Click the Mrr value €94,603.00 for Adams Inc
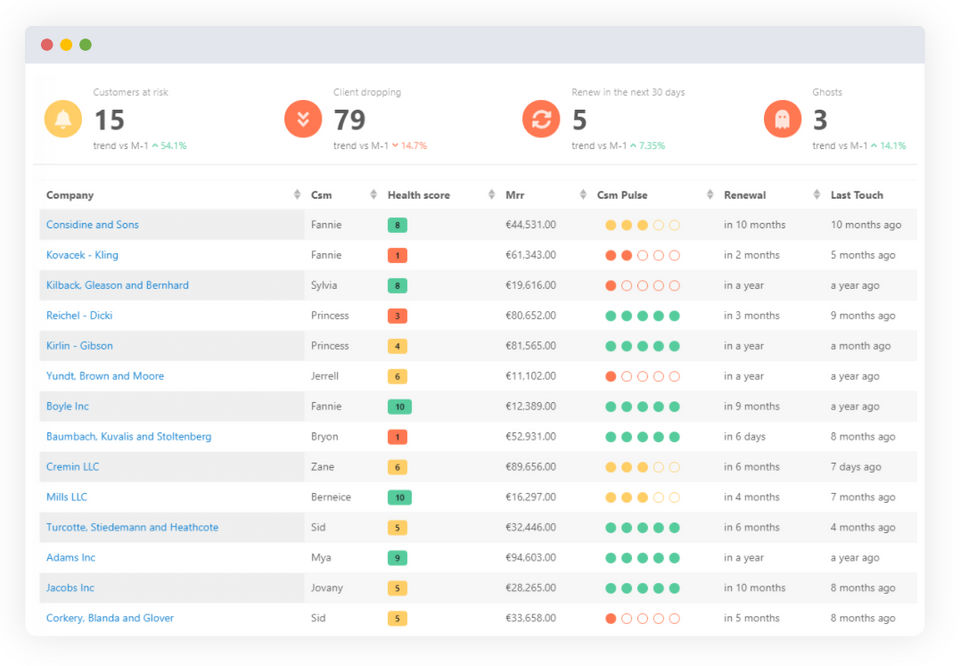The width and height of the screenshot is (960, 666). (530, 558)
